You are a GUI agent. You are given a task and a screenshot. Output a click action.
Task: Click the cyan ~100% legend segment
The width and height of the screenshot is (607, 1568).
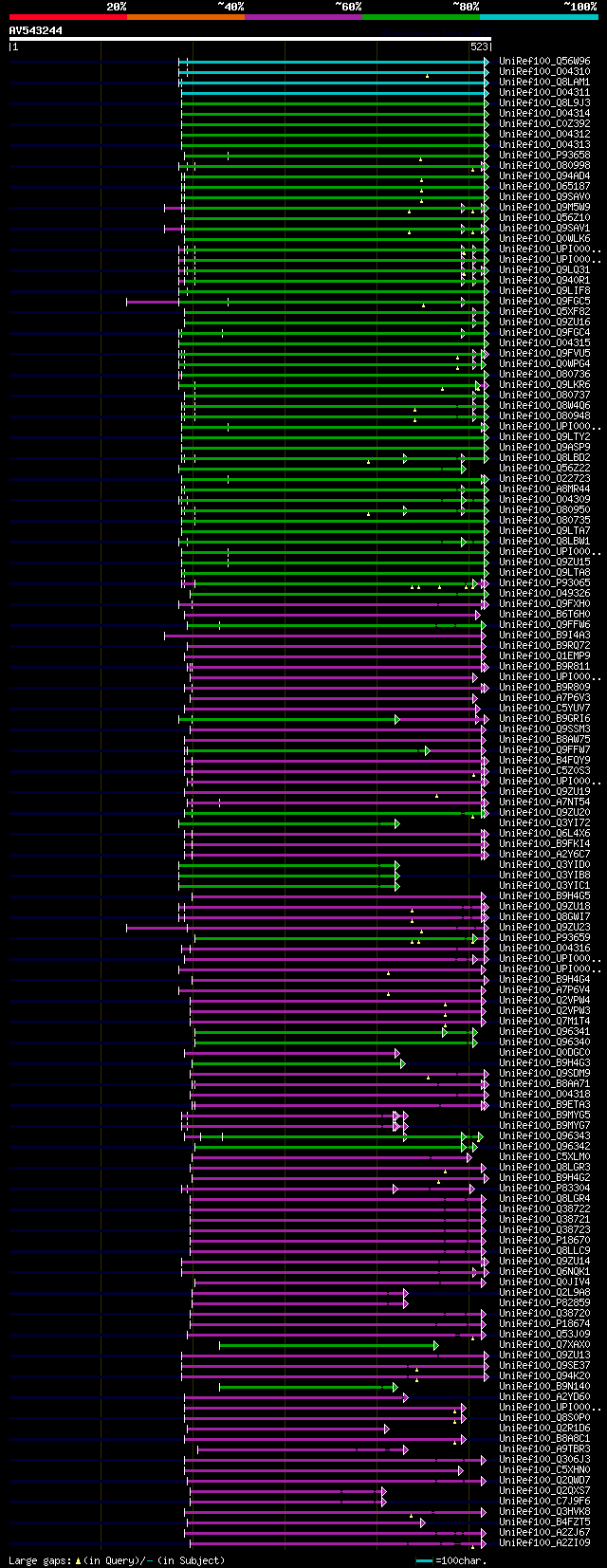[539, 17]
